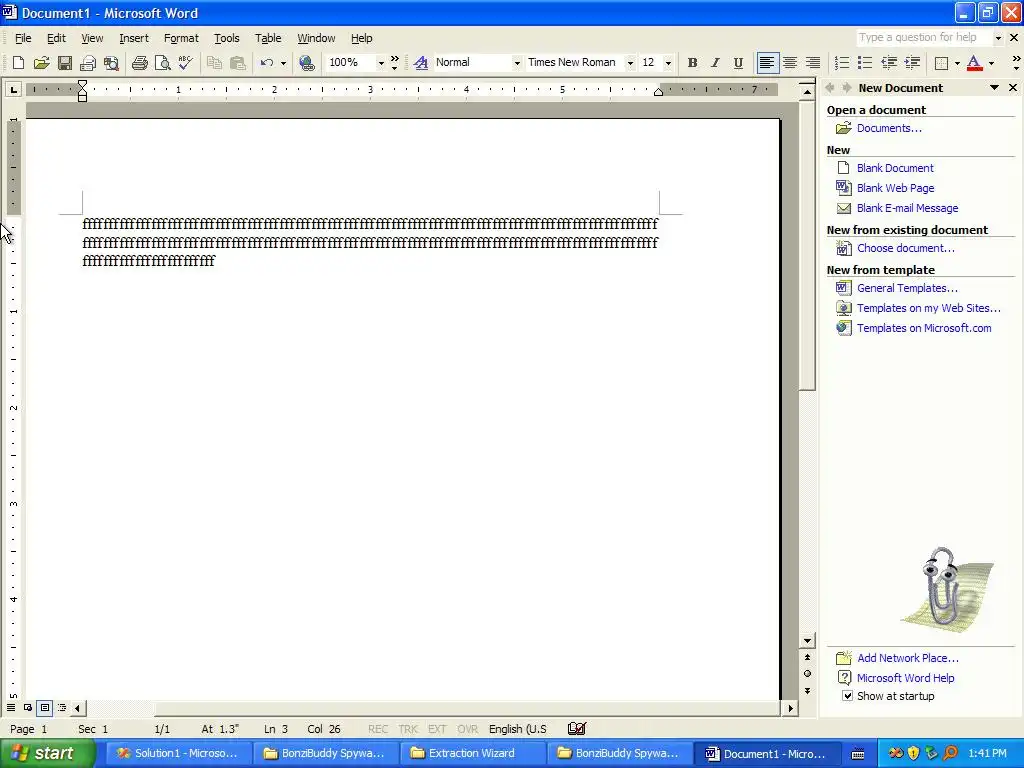Image resolution: width=1024 pixels, height=768 pixels.
Task: Align text right
Action: pyautogui.click(x=813, y=63)
